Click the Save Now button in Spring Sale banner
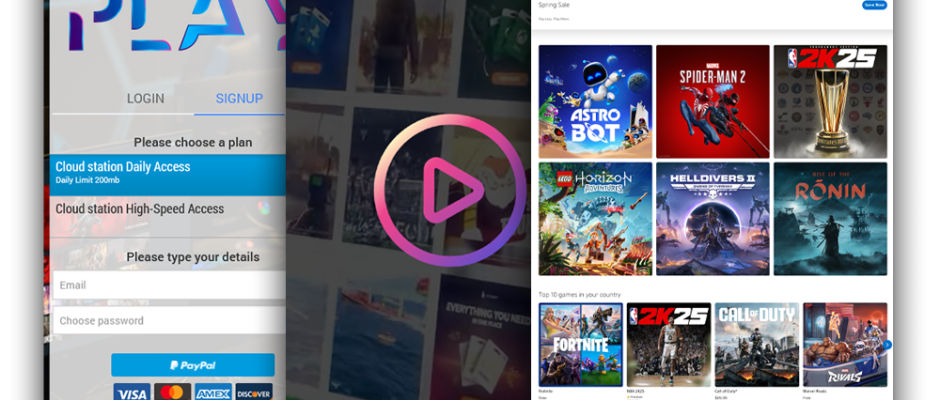Screen dimensions: 940x400 pyautogui.click(x=875, y=5)
